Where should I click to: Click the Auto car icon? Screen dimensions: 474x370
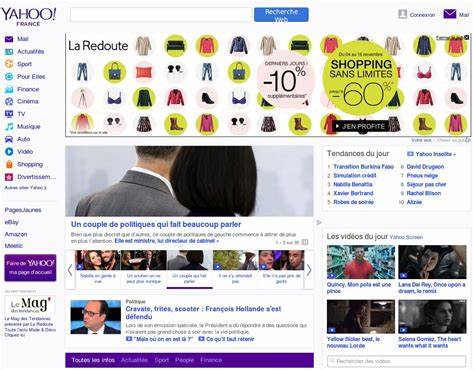(9, 139)
